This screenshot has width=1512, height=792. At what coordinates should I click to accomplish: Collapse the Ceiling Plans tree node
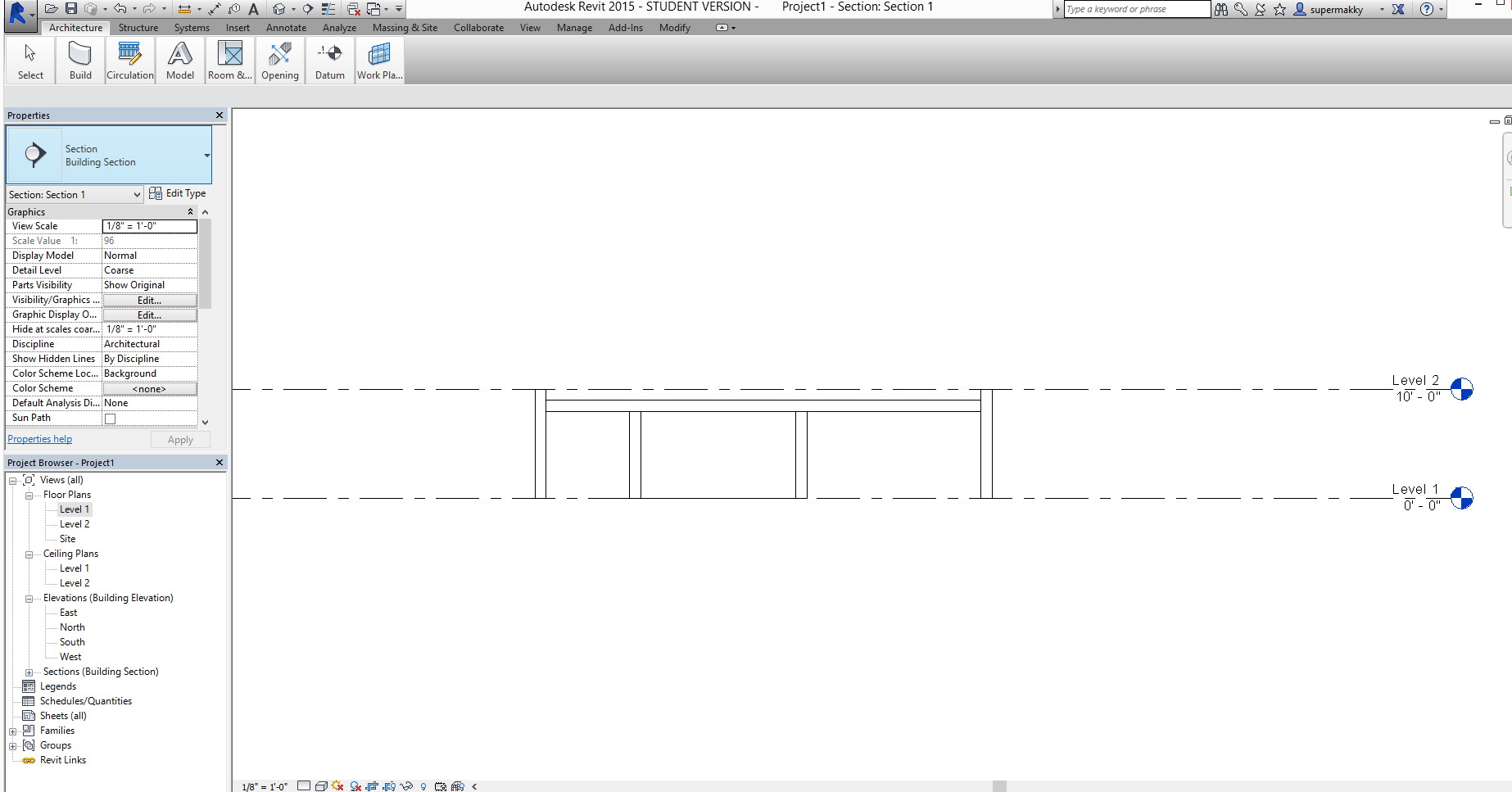[29, 554]
